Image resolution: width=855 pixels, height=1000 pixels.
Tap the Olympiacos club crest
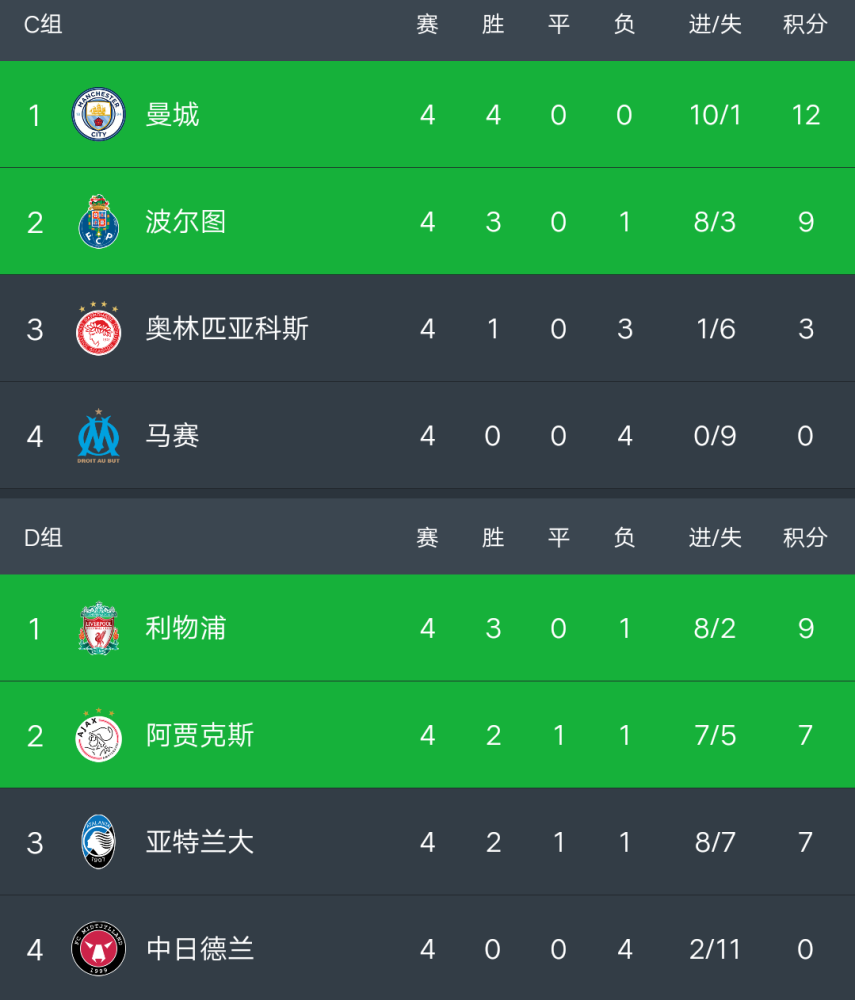point(98,328)
